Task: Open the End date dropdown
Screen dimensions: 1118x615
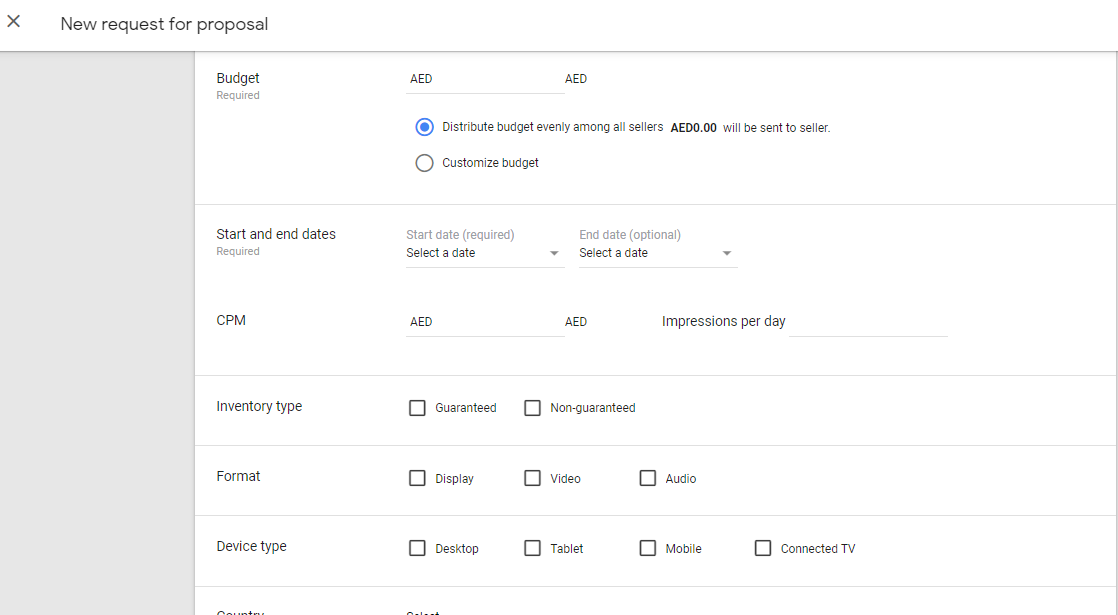Action: coord(656,254)
